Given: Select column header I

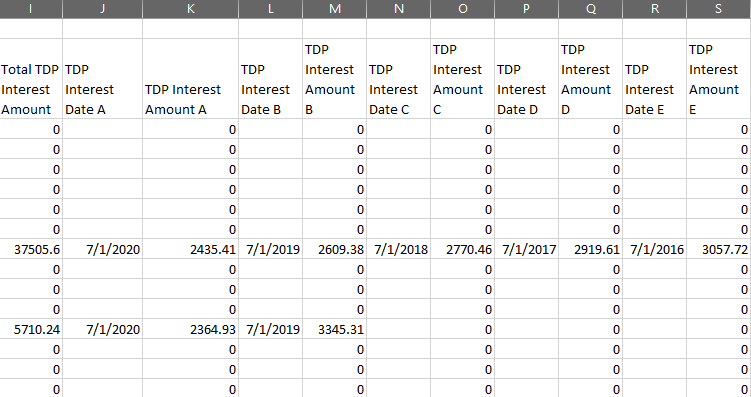Looking at the screenshot, I should coord(31,9).
